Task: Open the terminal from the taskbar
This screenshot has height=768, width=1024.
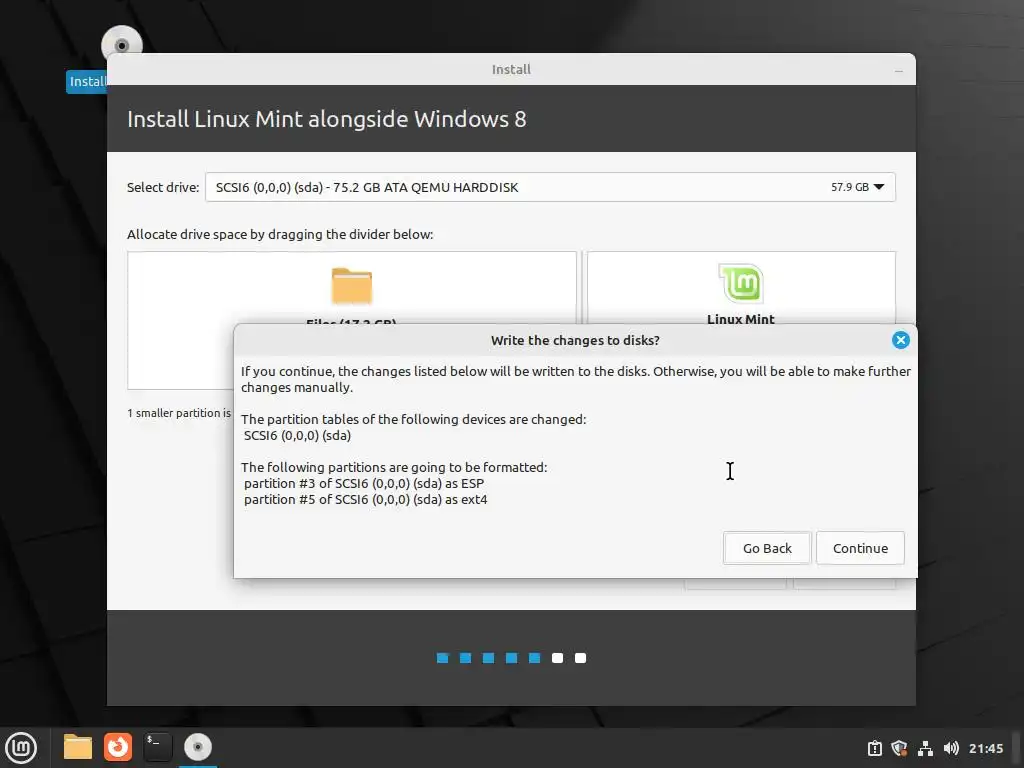Action: (x=158, y=747)
